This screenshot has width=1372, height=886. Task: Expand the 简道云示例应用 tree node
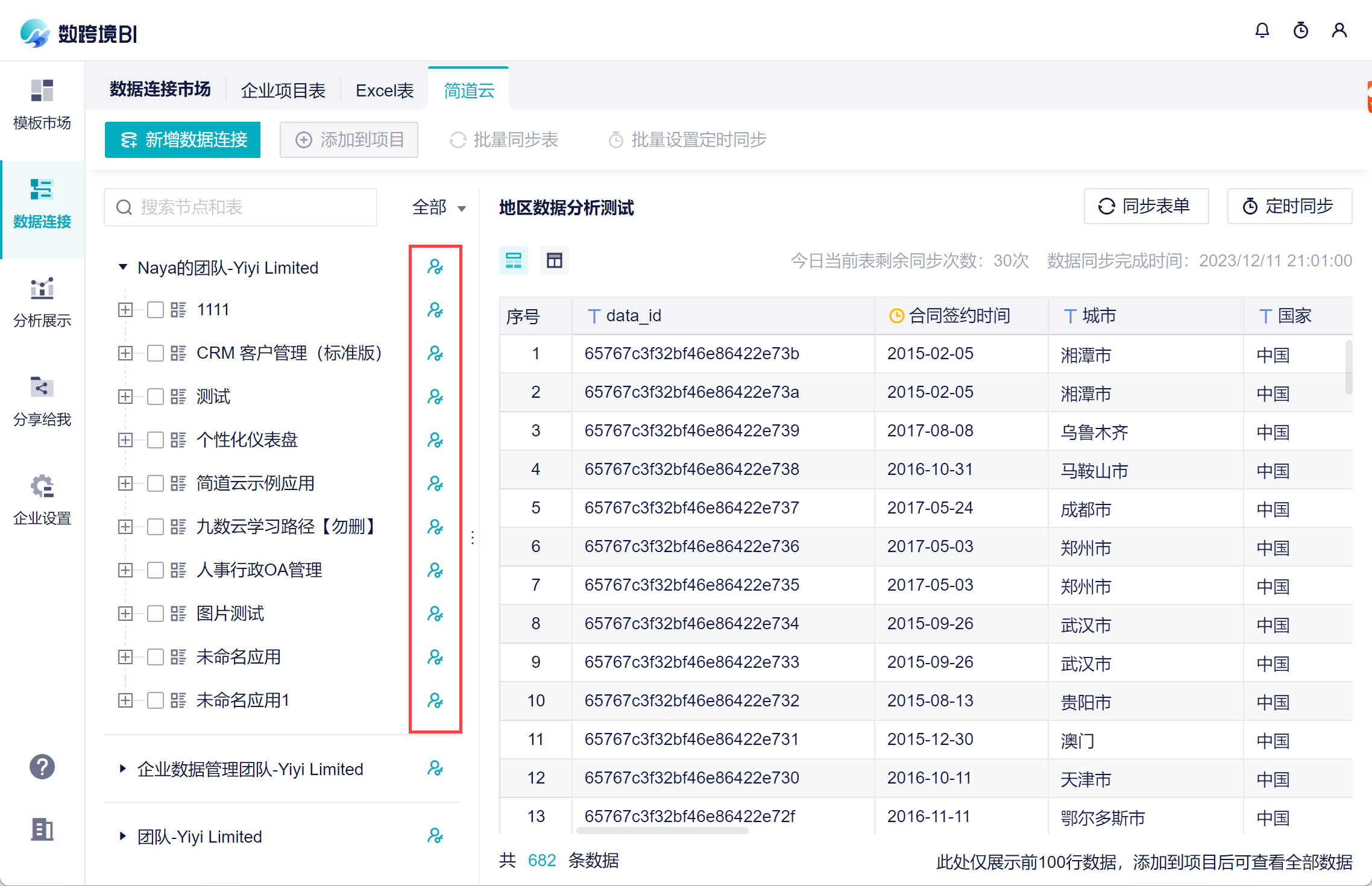[x=125, y=483]
